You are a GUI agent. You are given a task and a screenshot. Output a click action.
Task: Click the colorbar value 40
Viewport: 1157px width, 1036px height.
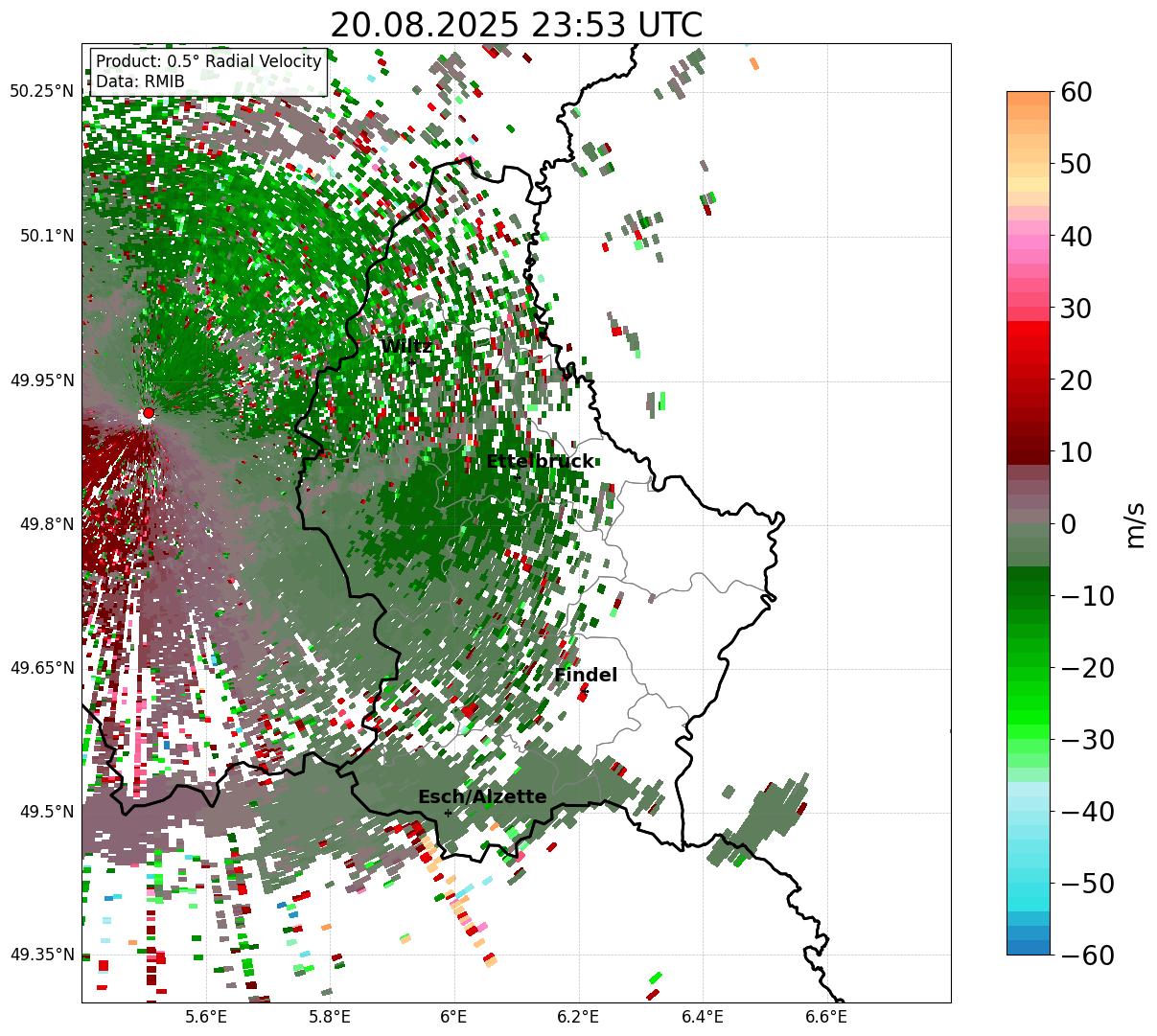pyautogui.click(x=1076, y=236)
